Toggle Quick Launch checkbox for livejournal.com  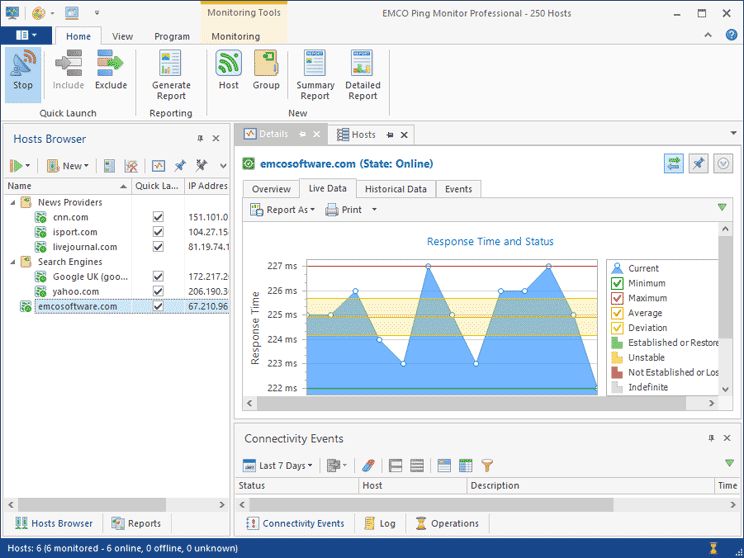pyautogui.click(x=158, y=247)
